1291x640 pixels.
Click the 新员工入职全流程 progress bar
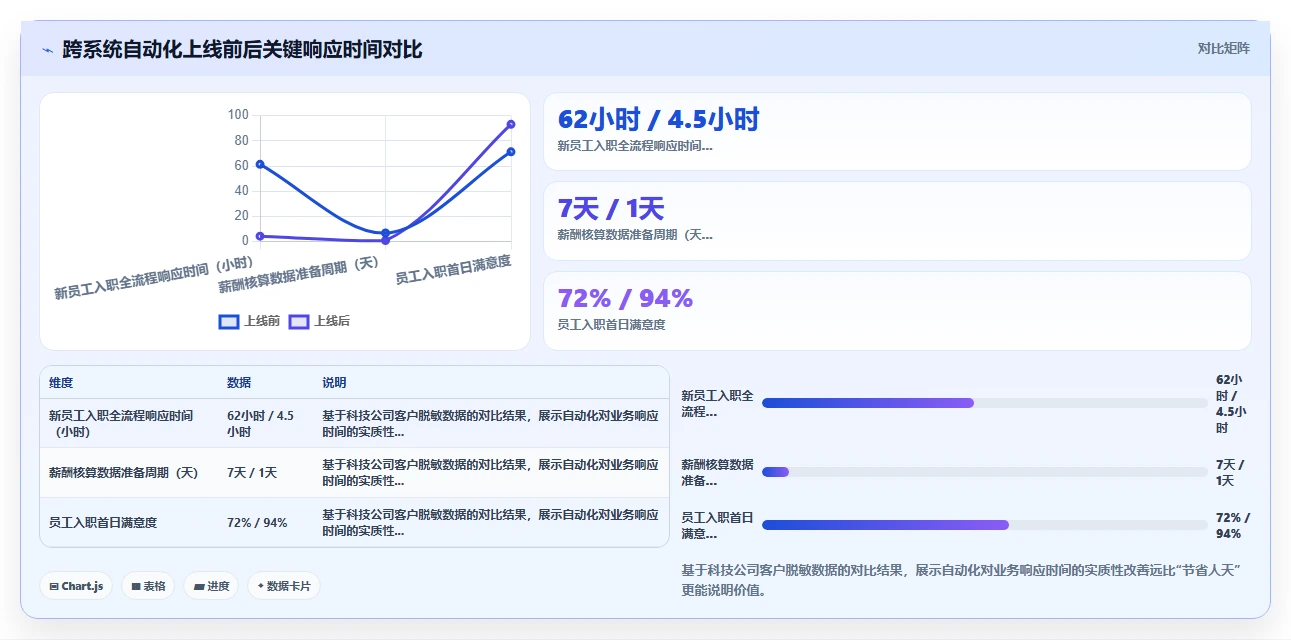point(984,403)
